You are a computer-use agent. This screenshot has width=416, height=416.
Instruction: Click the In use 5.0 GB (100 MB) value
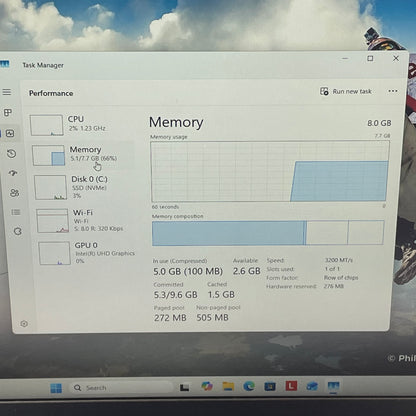pos(188,271)
